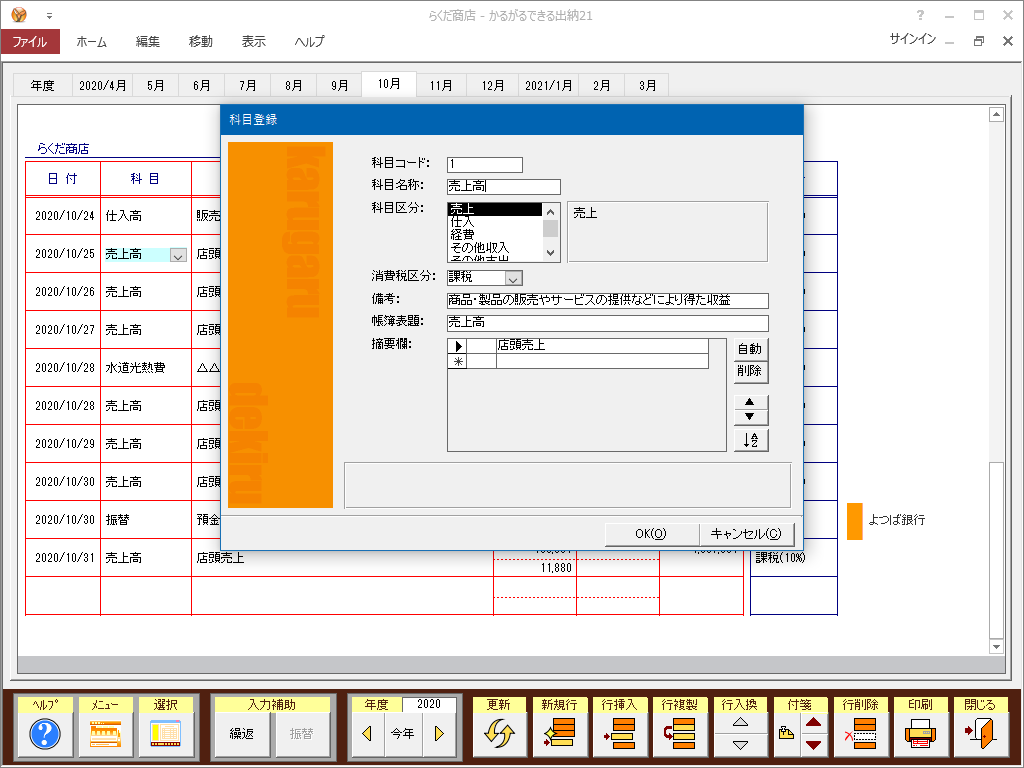Switch to the 年度 tab
This screenshot has height=768, width=1024.
(42, 86)
